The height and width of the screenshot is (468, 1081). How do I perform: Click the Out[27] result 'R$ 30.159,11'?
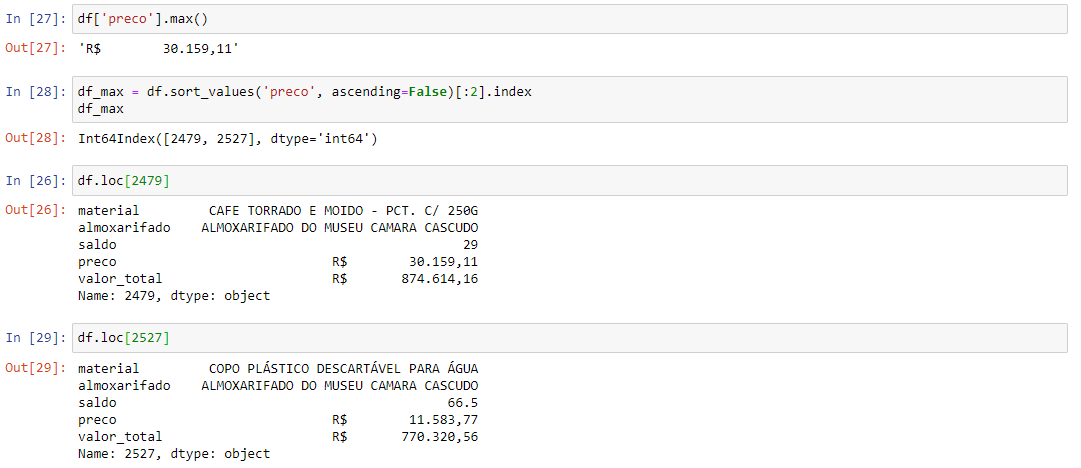coord(159,49)
